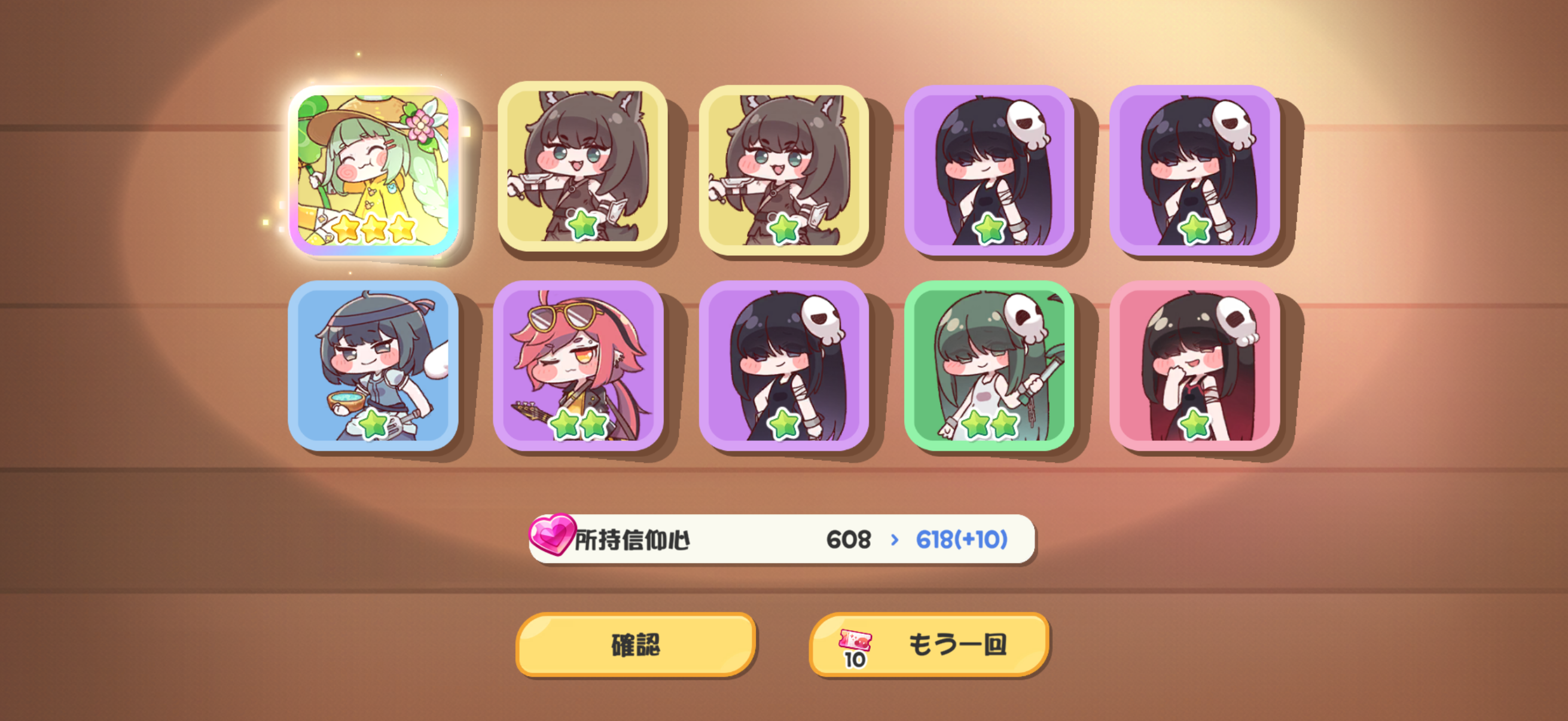Tap the second cat-eared character card in top row

[x=784, y=170]
